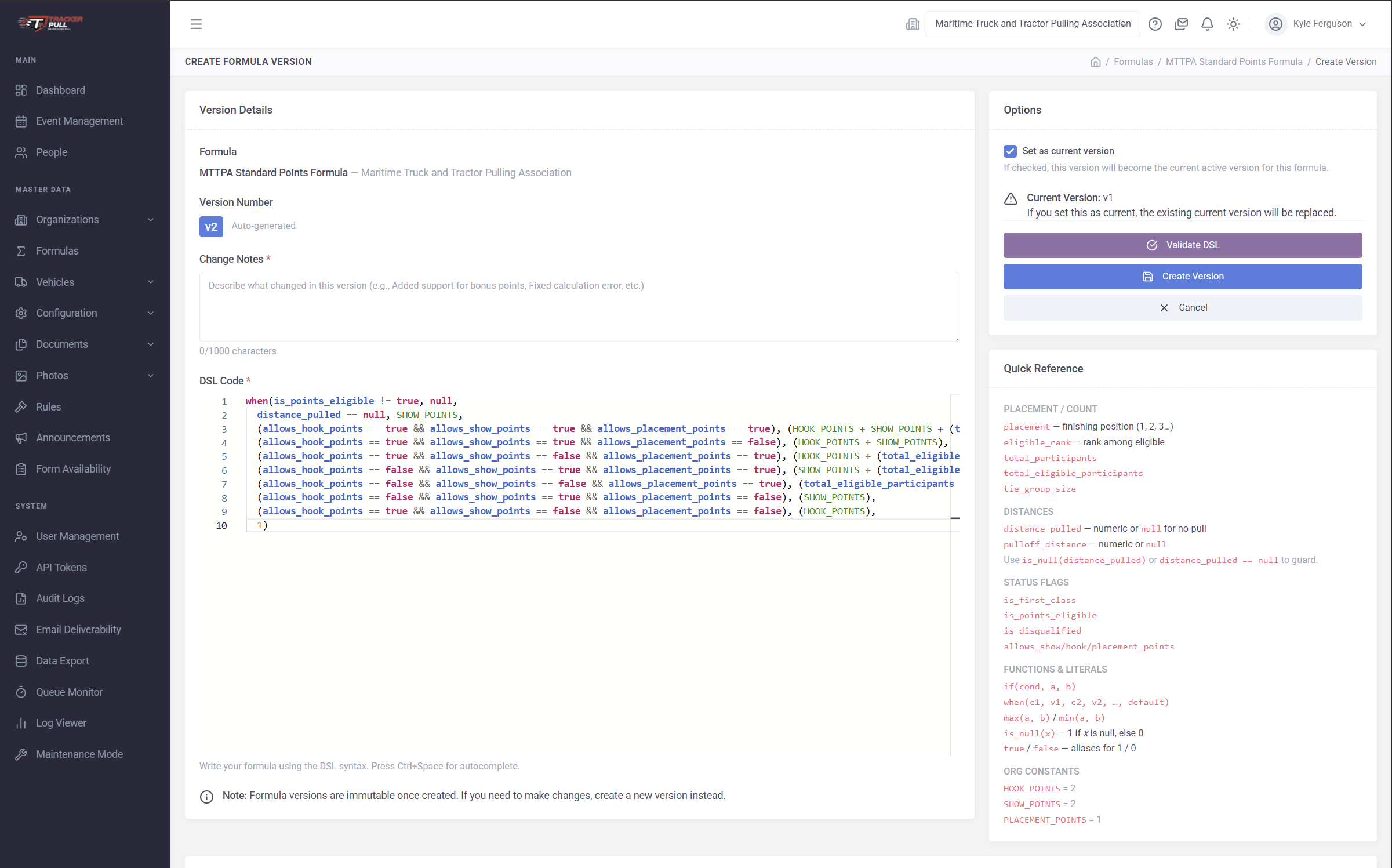Follow the Formulas breadcrumb link

point(1133,61)
